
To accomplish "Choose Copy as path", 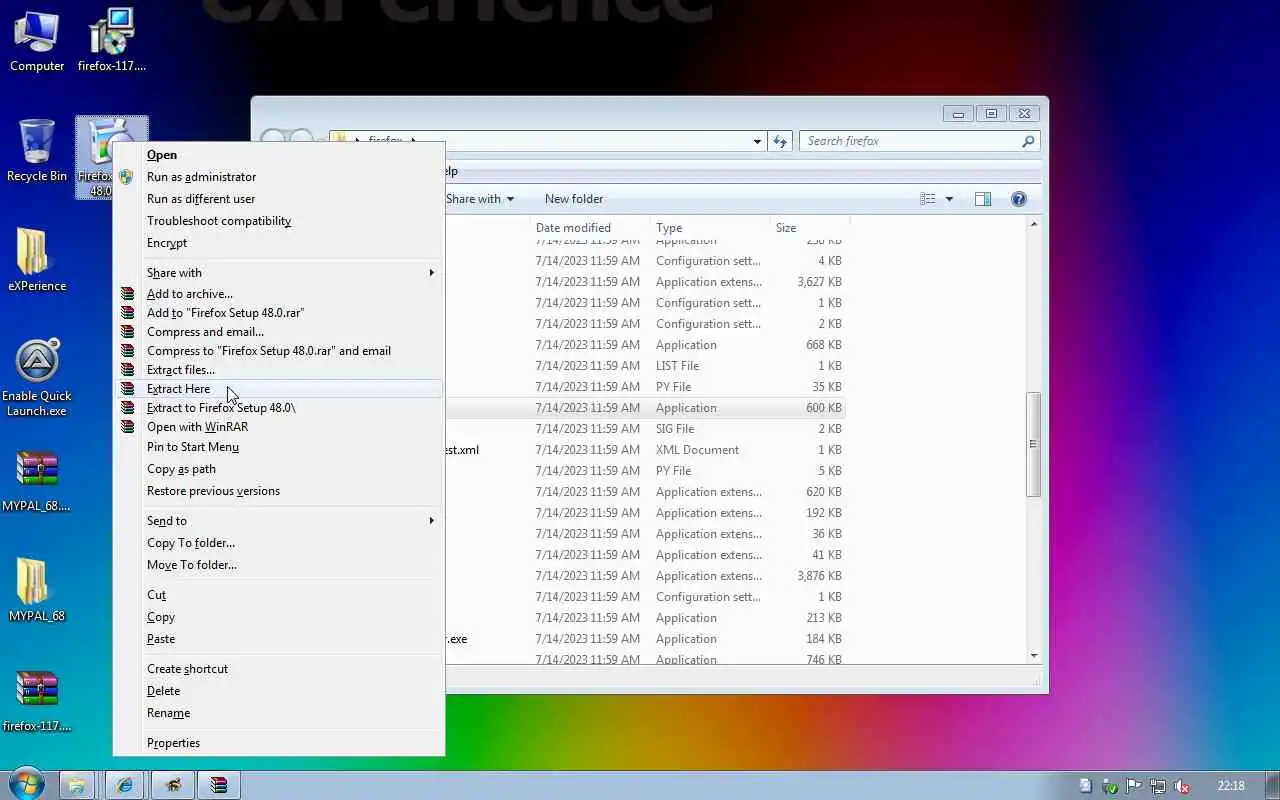I will point(279,469).
